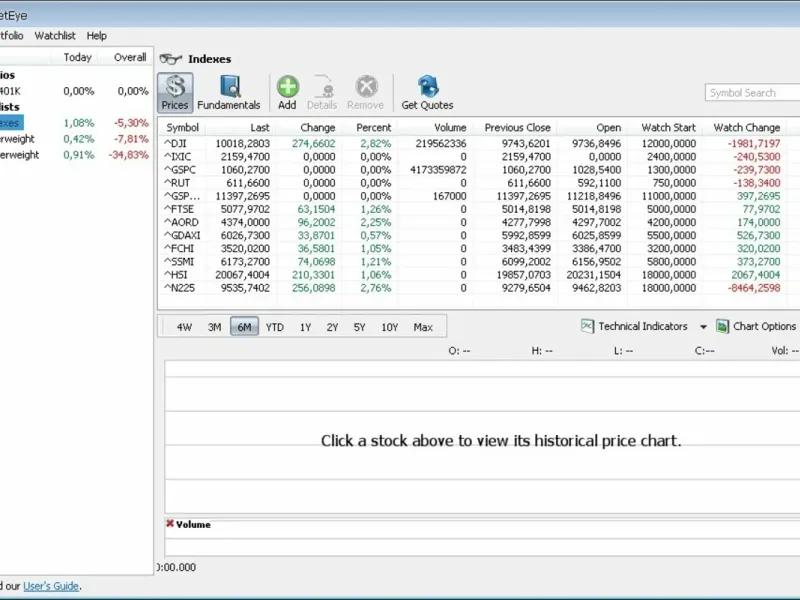This screenshot has width=800, height=600.
Task: Sort by the Symbol column header
Action: [x=182, y=128]
